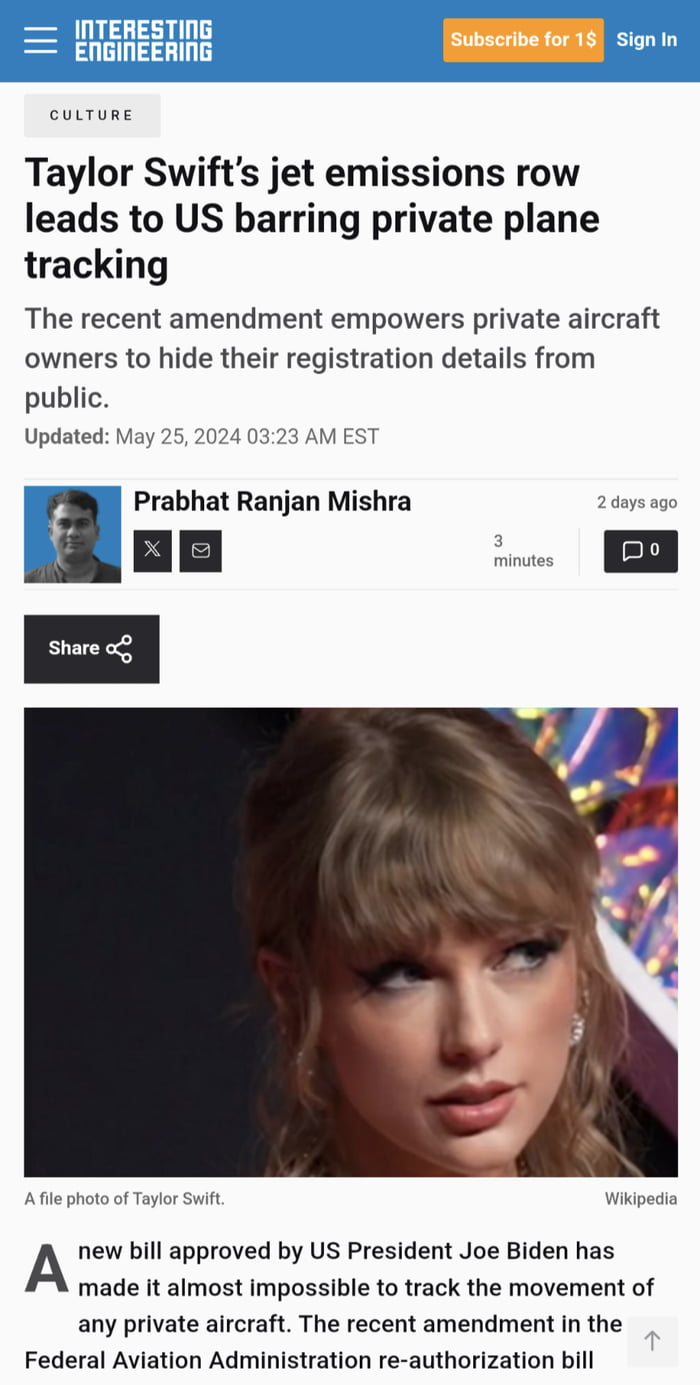Open the Taylor Swift article photo
Viewport: 700px width, 1385px height.
click(x=351, y=942)
